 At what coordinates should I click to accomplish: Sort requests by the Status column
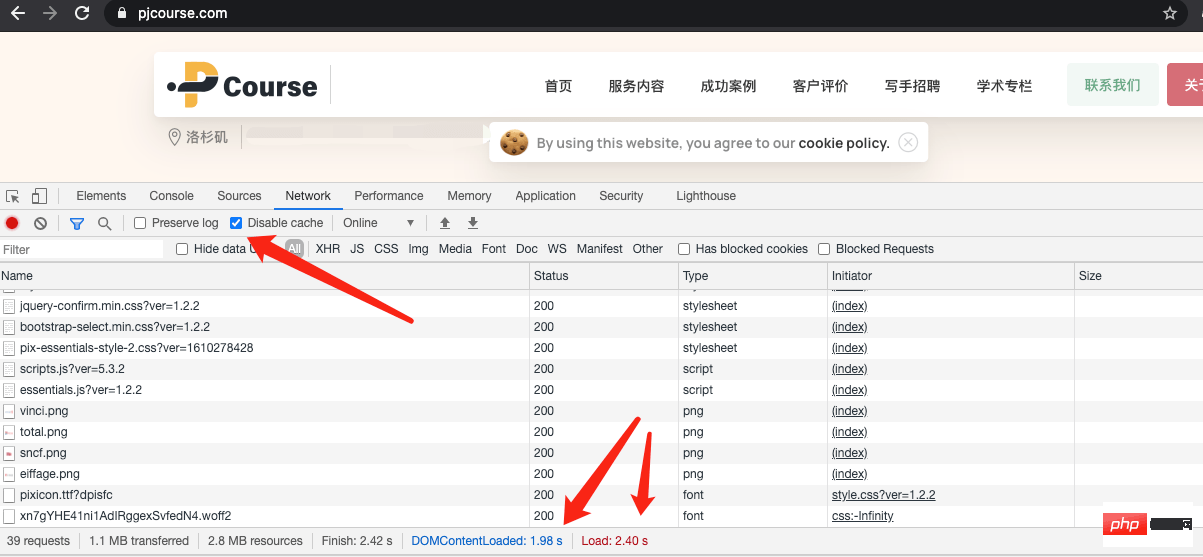tap(603, 276)
